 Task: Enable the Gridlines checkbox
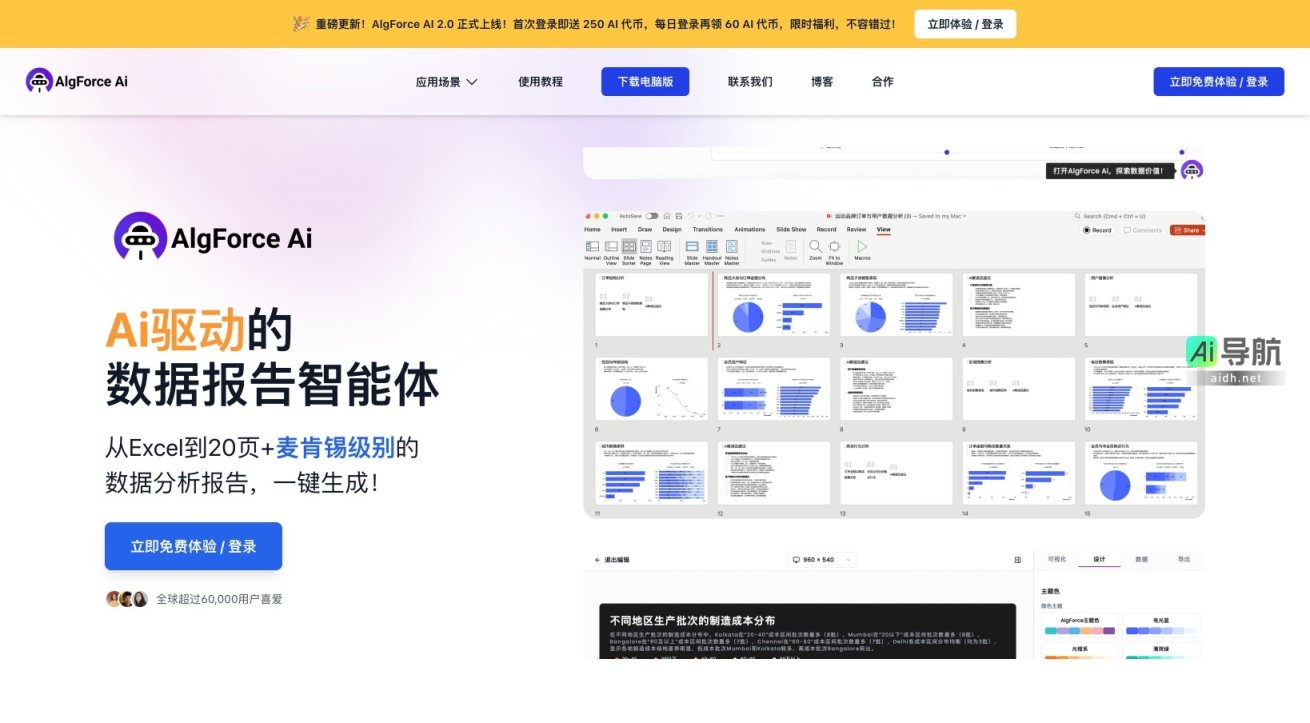(x=766, y=251)
